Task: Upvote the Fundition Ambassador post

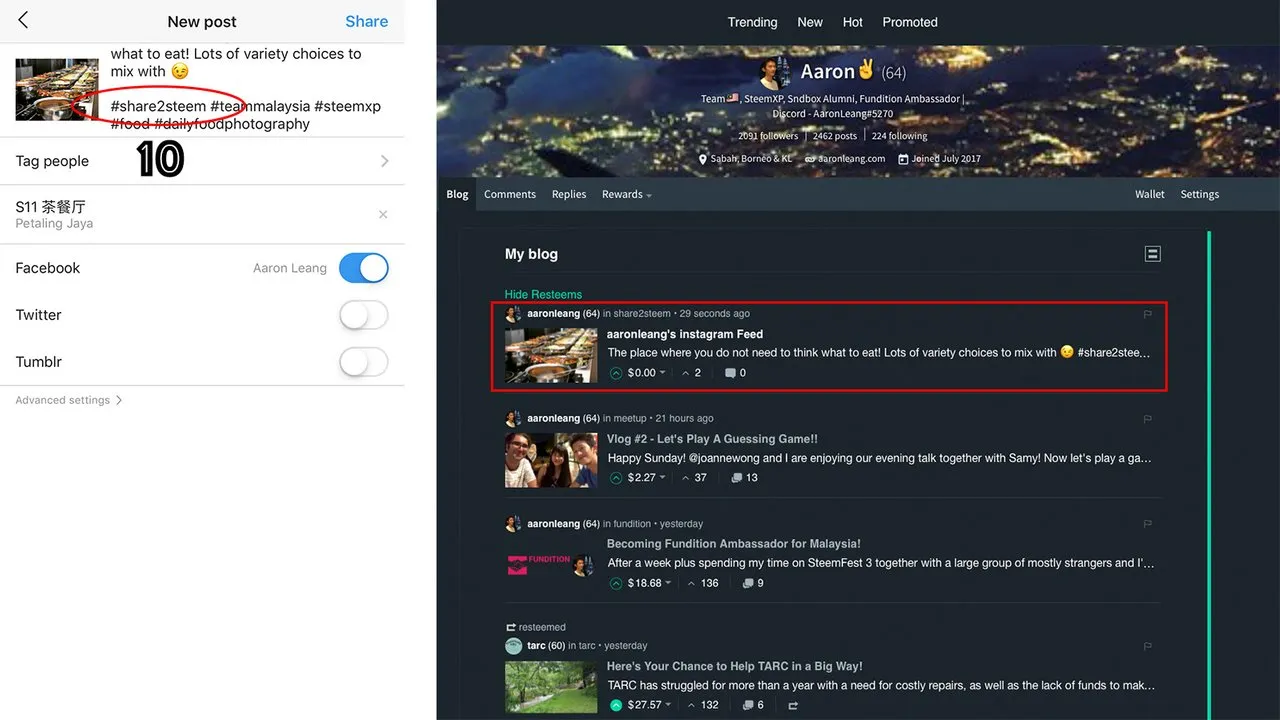Action: pos(616,583)
